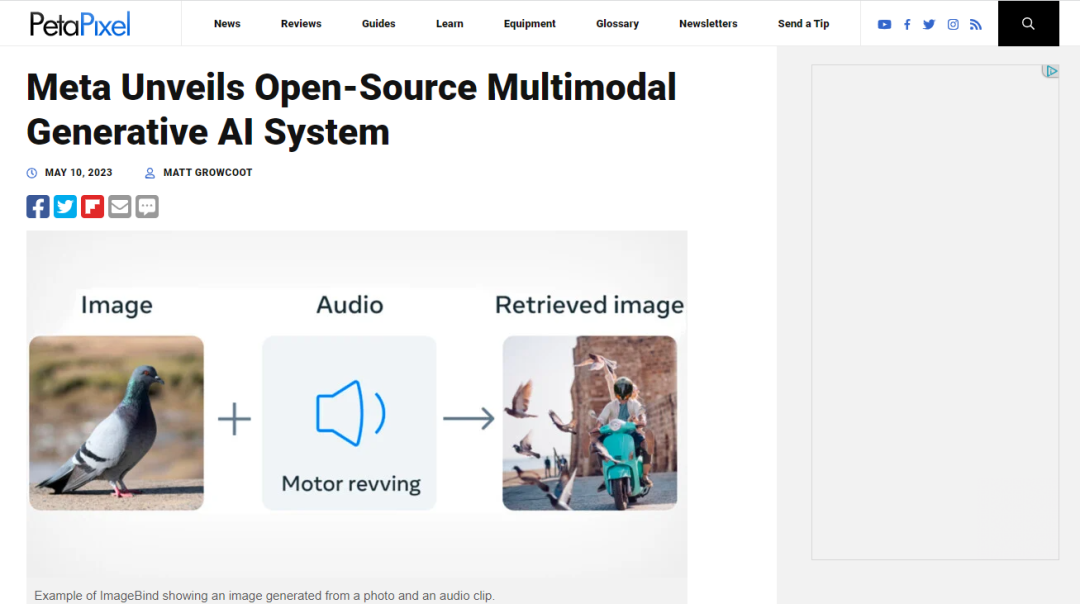
Task: Share article via Twitter share icon
Action: click(65, 207)
